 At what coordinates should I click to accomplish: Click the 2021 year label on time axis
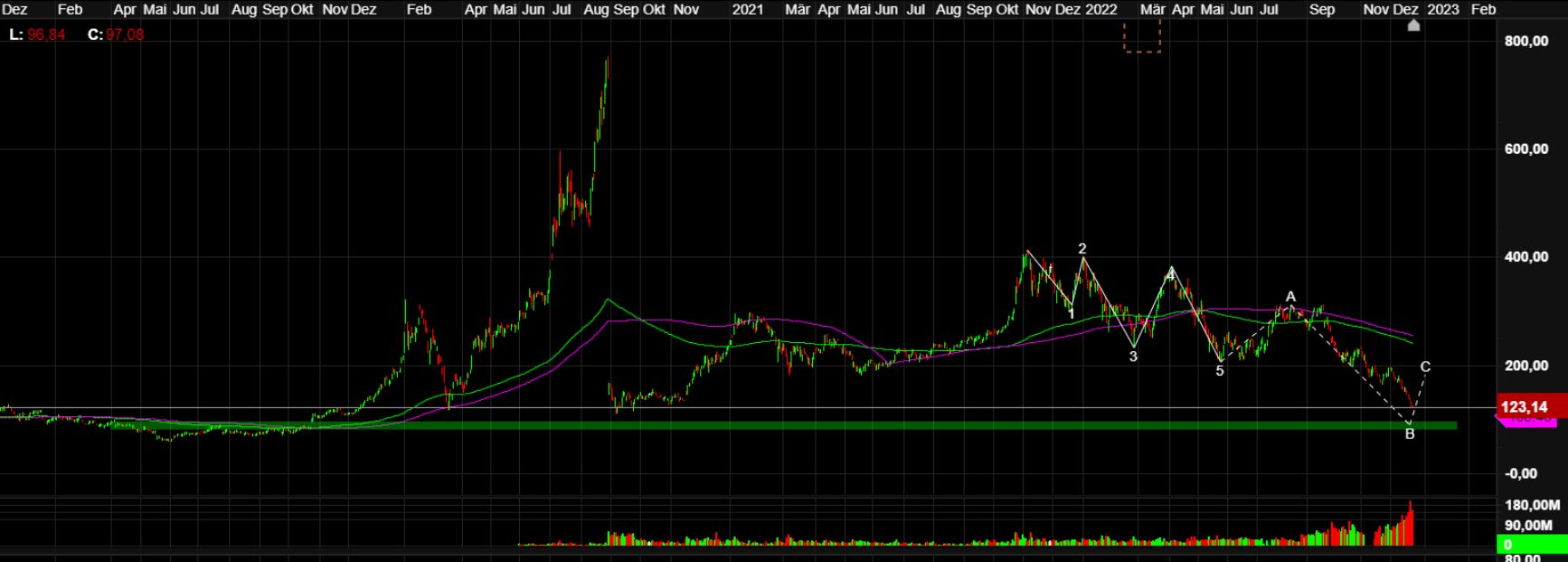pyautogui.click(x=747, y=9)
